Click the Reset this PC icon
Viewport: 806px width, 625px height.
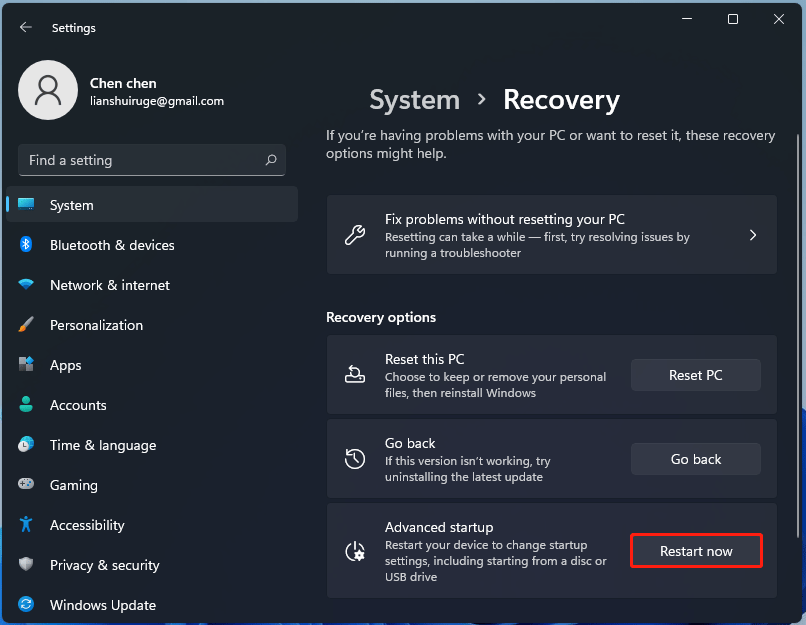pyautogui.click(x=355, y=375)
